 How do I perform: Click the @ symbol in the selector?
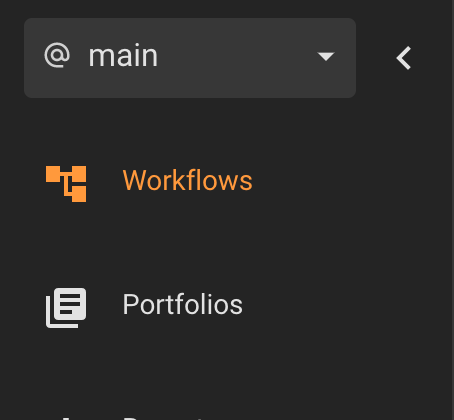[x=57, y=56]
